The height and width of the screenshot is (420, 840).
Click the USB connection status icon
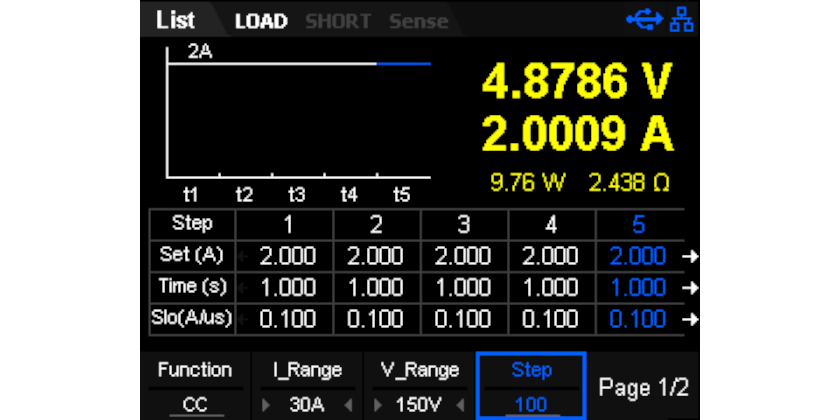pyautogui.click(x=645, y=20)
